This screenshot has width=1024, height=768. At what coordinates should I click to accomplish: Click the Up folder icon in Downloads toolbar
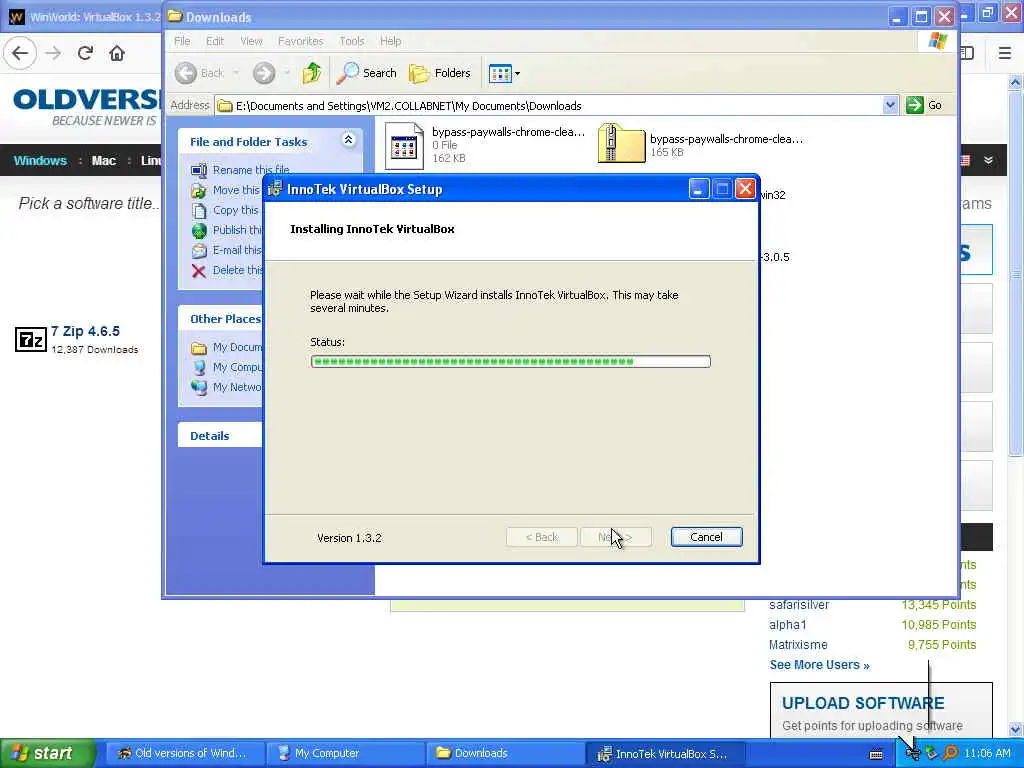312,73
